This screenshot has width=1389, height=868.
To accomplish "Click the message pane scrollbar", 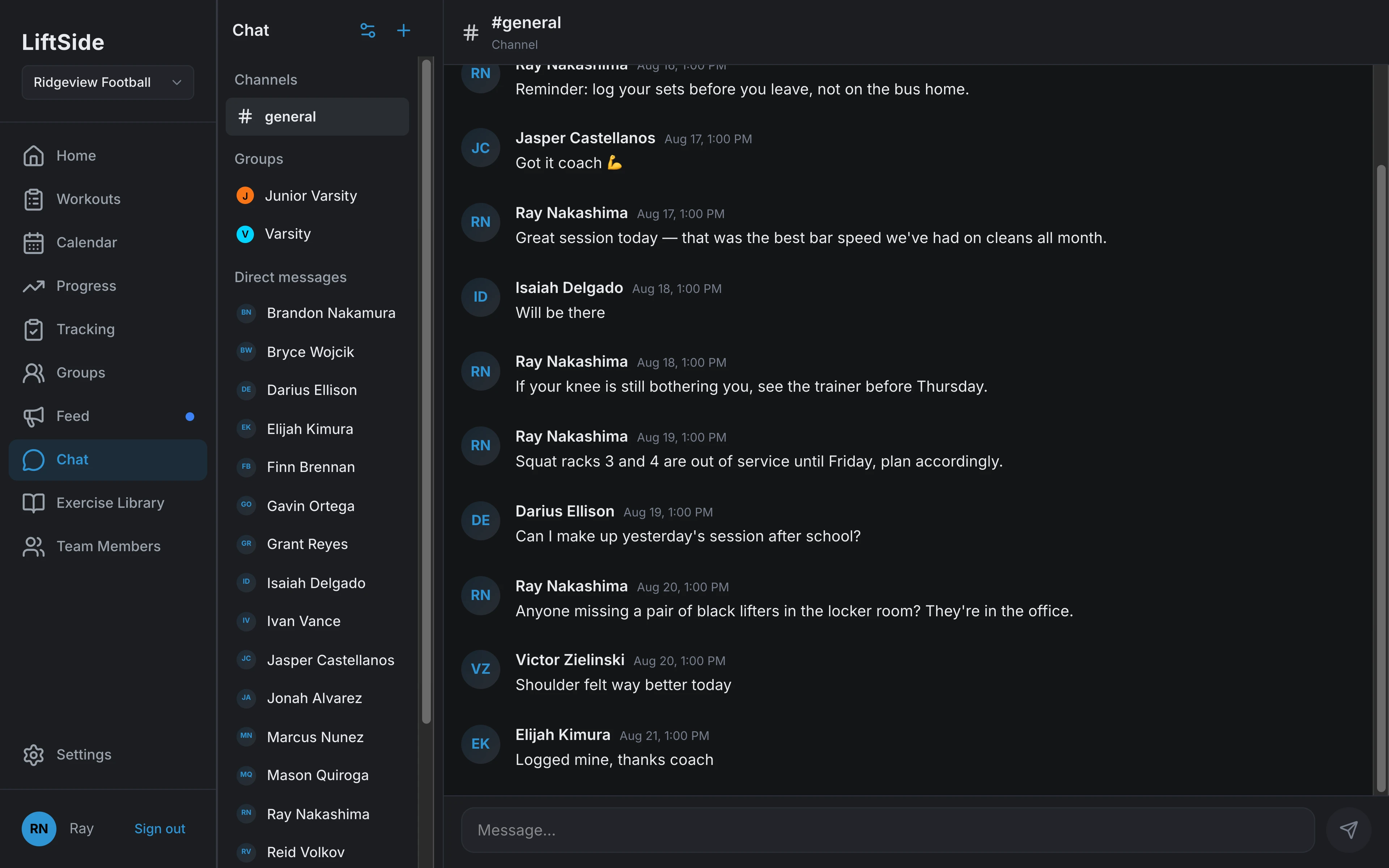I will coord(1381,479).
